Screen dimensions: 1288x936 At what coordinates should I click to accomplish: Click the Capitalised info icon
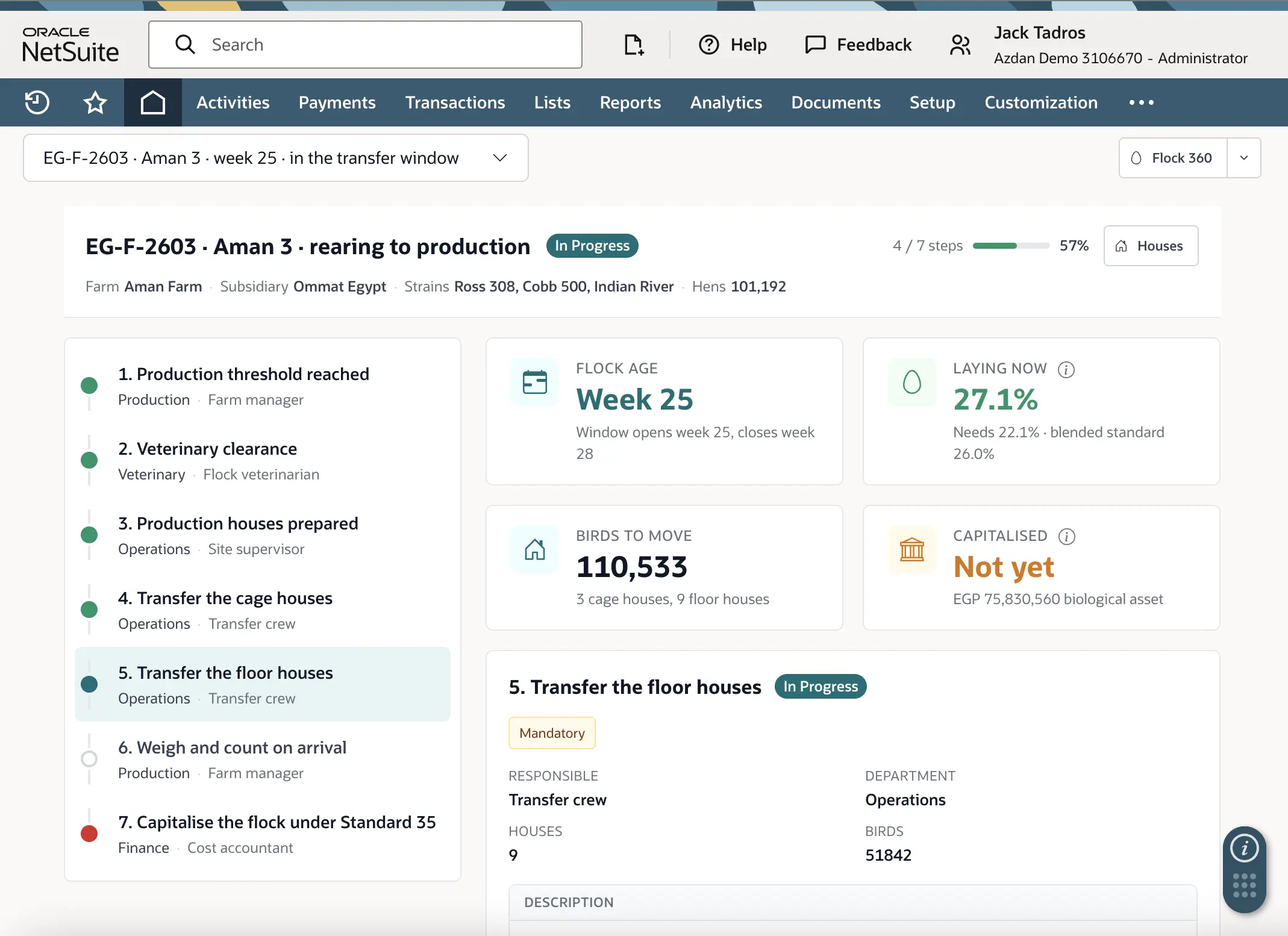click(1067, 536)
